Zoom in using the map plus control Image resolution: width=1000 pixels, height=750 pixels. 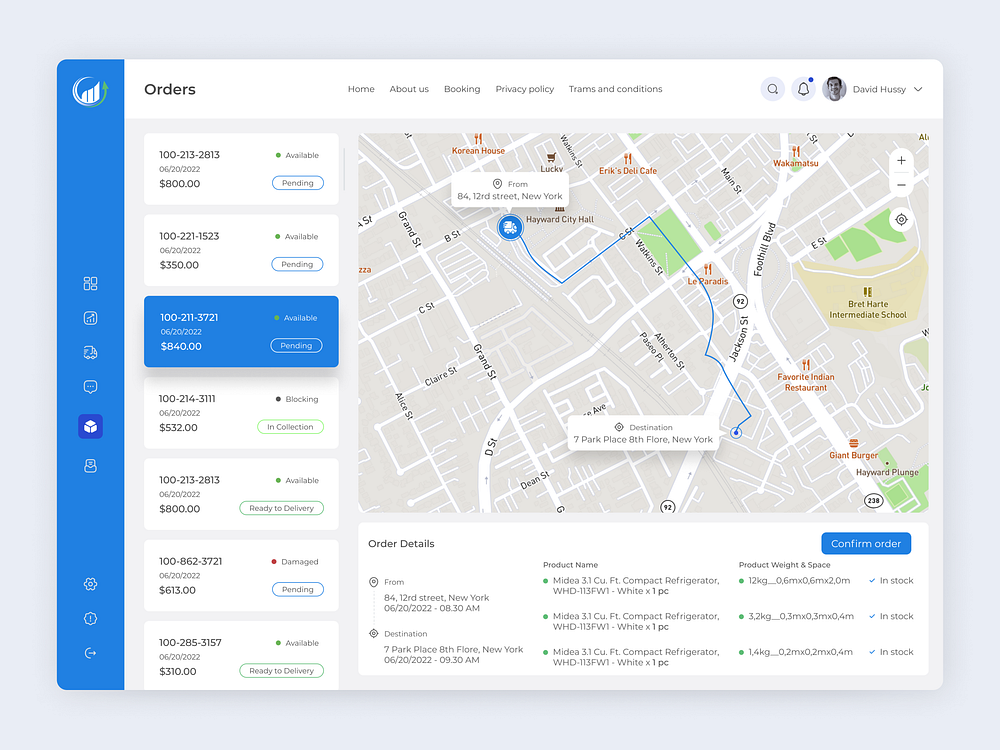point(901,160)
